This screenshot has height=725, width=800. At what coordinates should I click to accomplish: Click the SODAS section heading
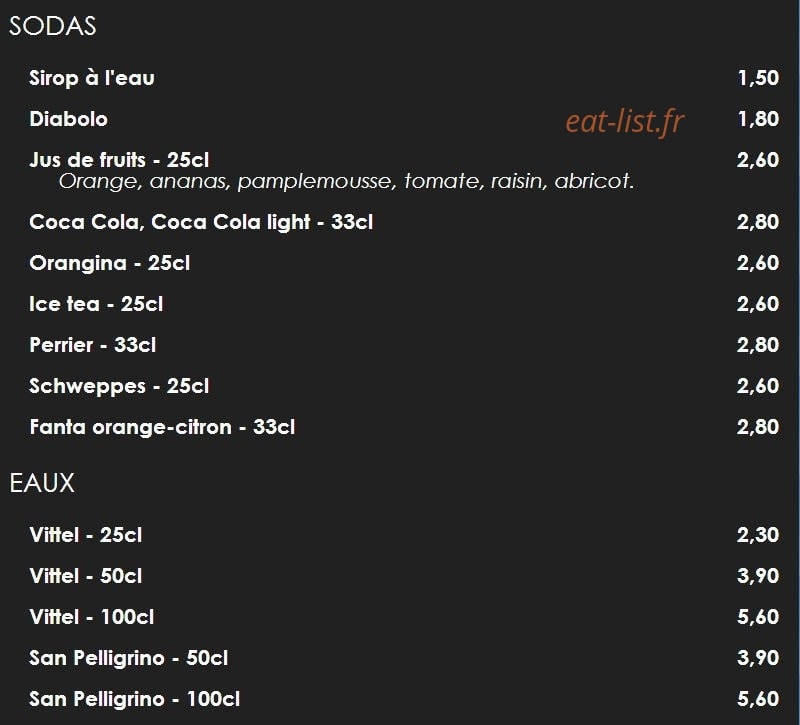[53, 26]
